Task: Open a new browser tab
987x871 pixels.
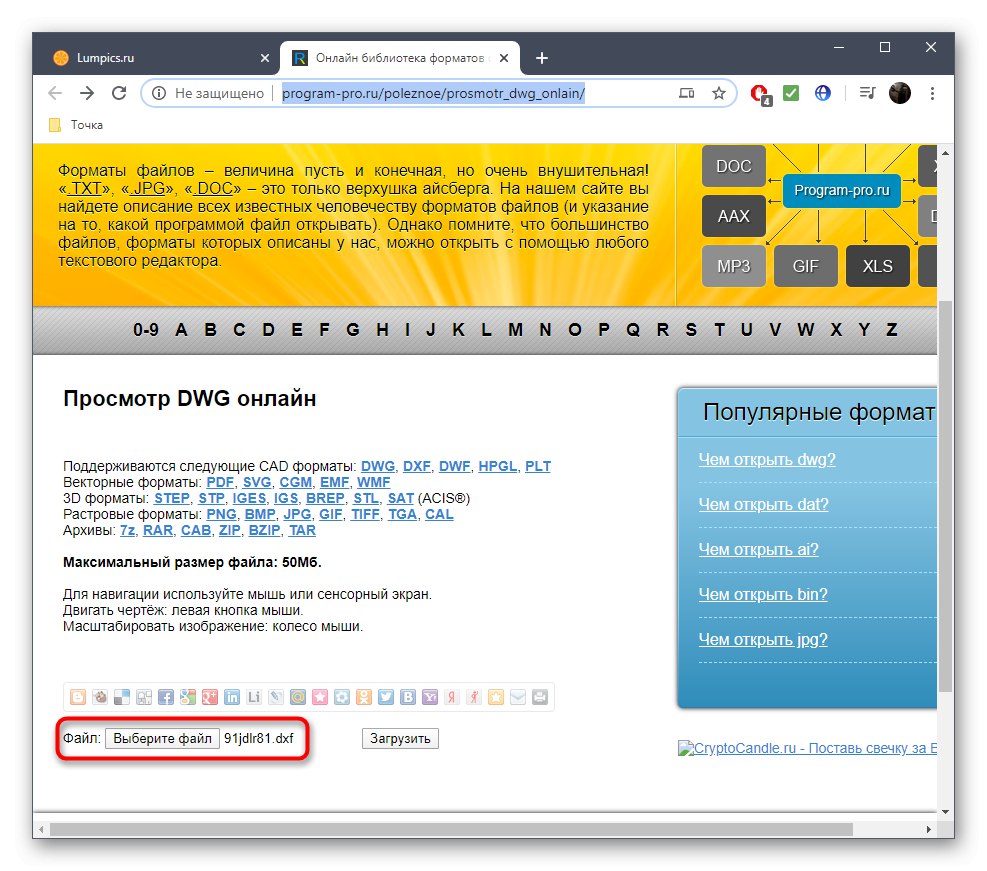Action: coord(542,58)
